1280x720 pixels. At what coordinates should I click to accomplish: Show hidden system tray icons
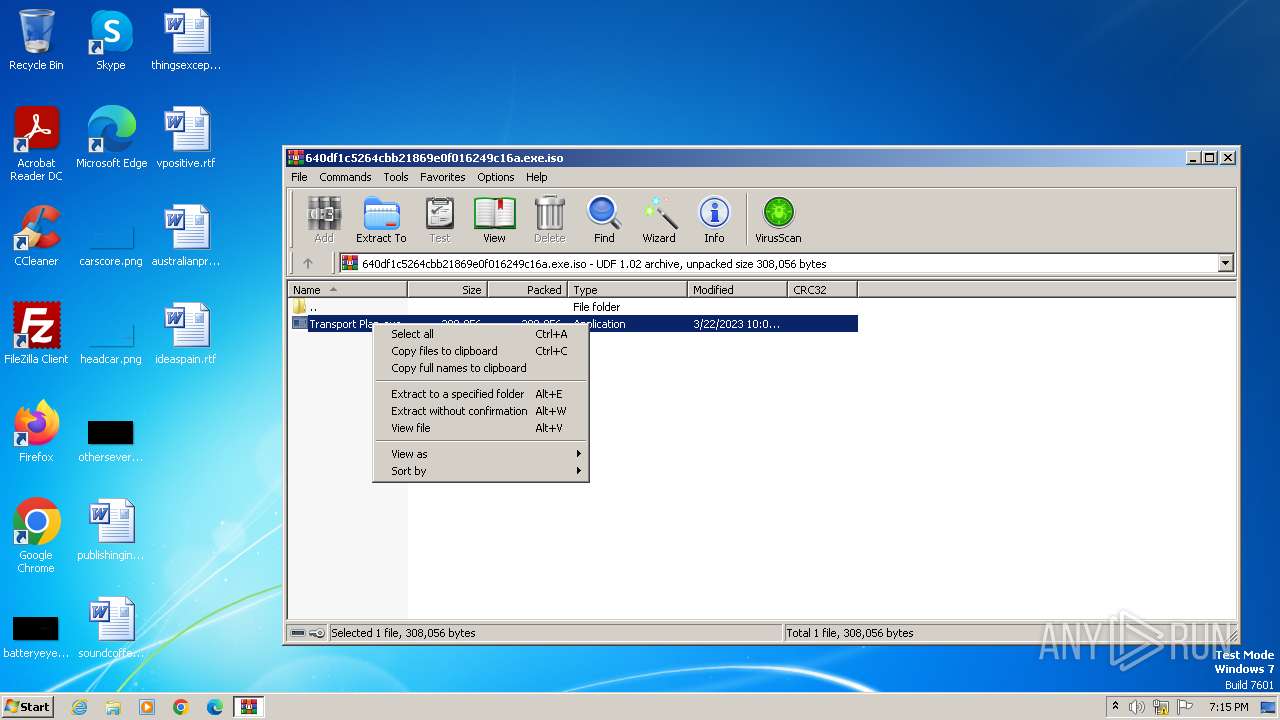[x=1115, y=707]
